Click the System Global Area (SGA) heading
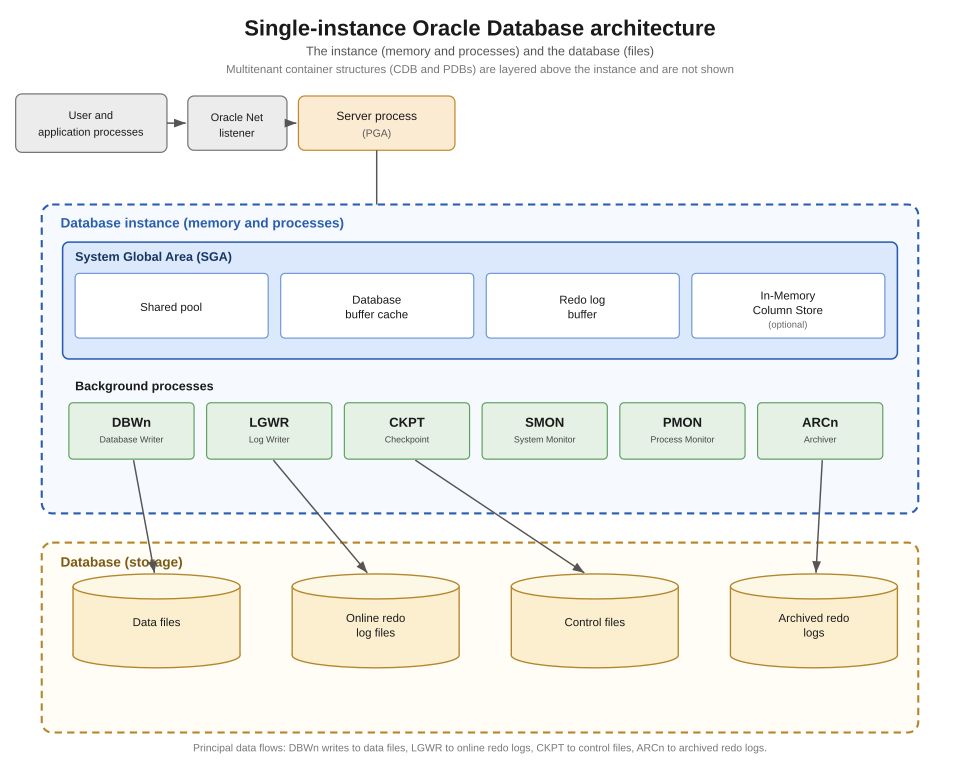Image resolution: width=960 pixels, height=762 pixels. coord(153,257)
